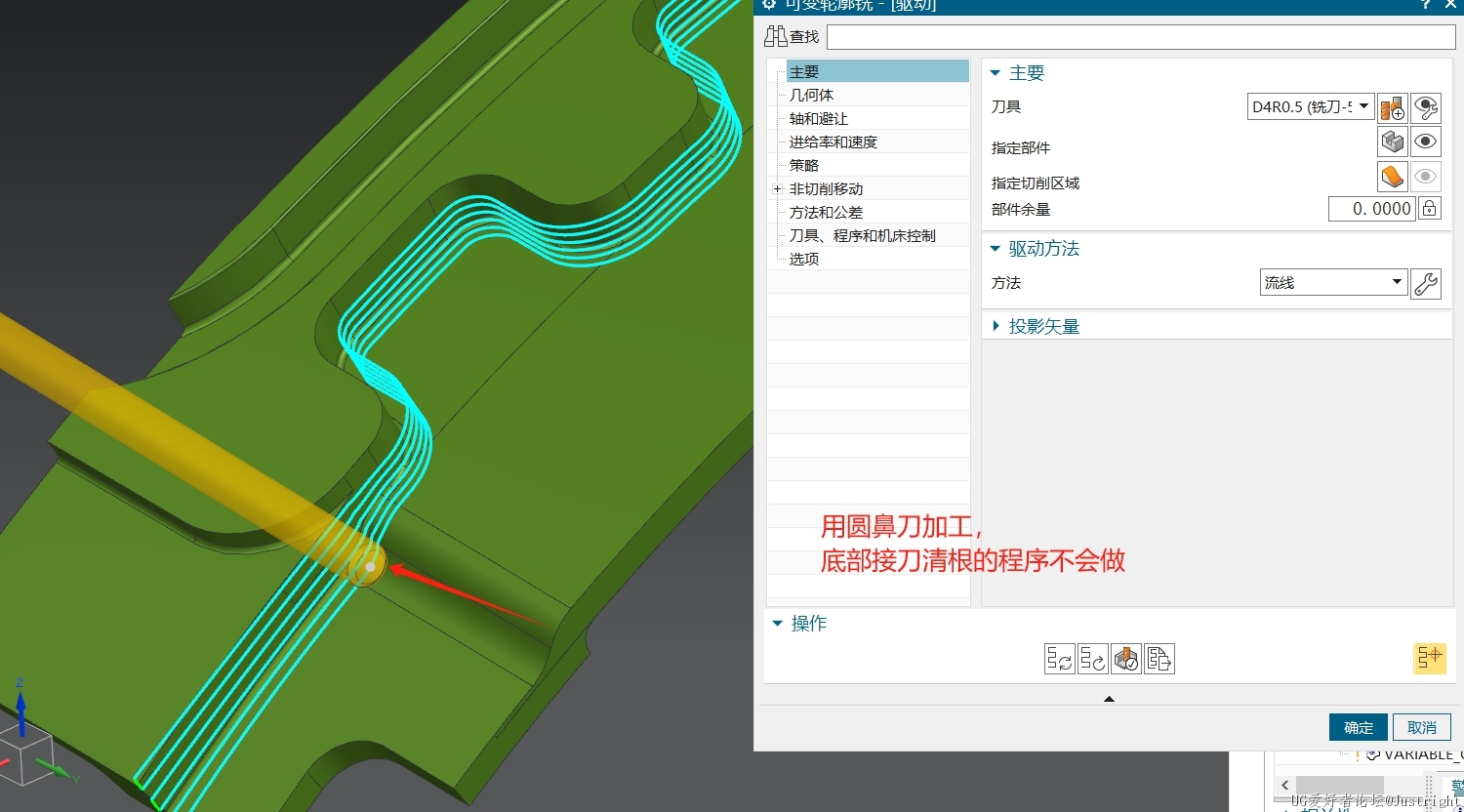
Task: Select 非切削移动 in the navigation tree
Action: click(827, 188)
